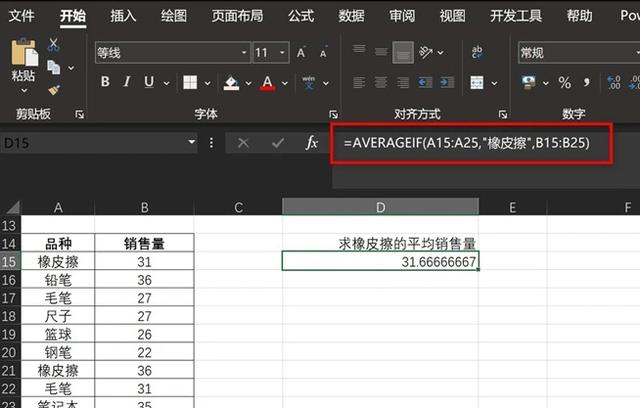Screen dimensions: 640x408
Task: Open the 插入 (Insert) ribbon tab
Action: (123, 15)
